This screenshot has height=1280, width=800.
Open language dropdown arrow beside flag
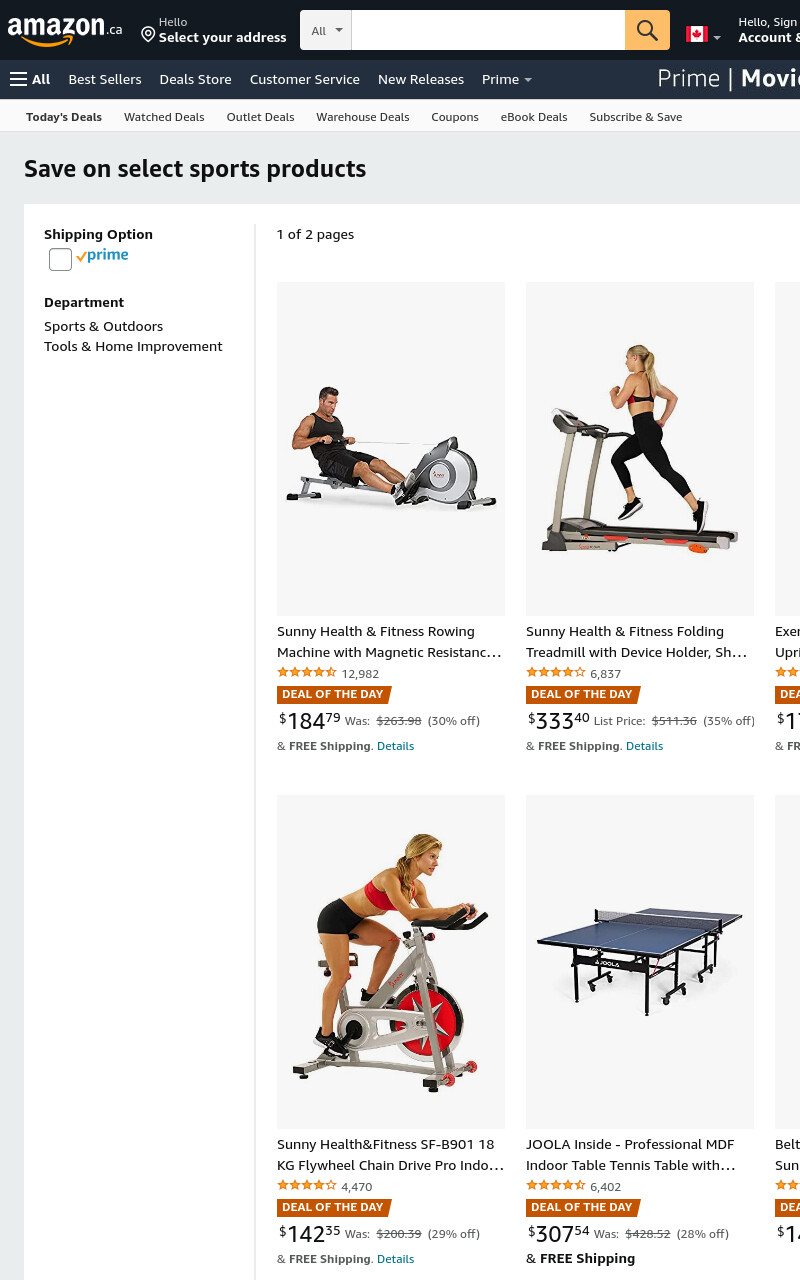point(717,37)
